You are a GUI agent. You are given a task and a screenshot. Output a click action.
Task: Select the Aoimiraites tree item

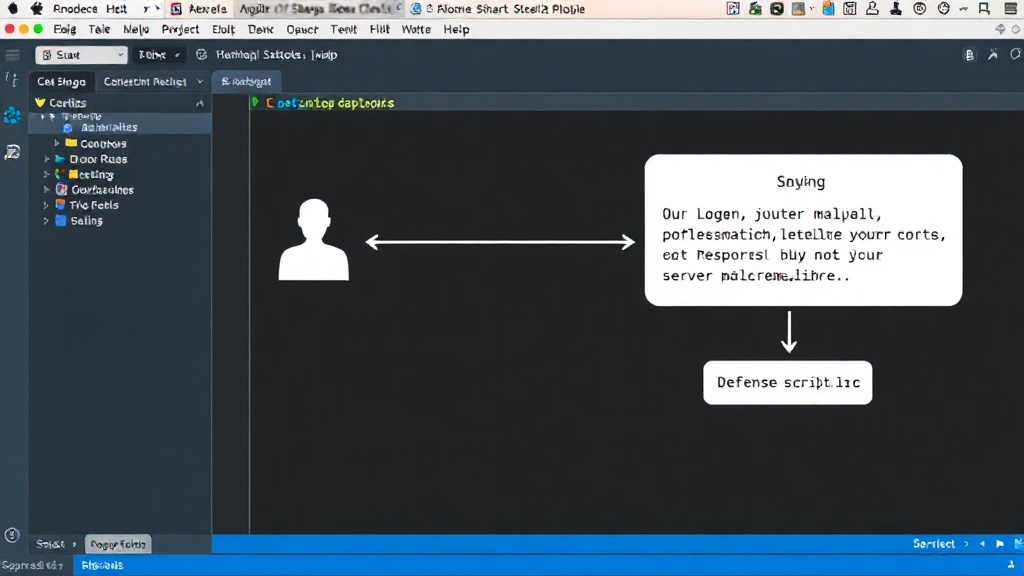point(109,127)
